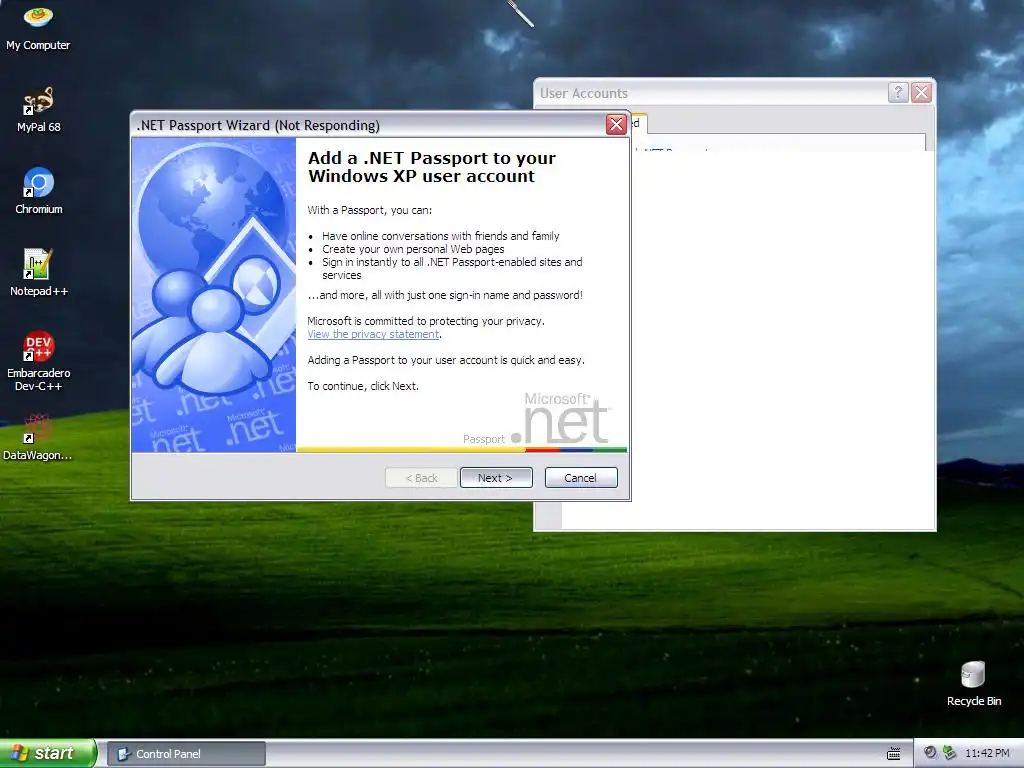Open the Windows start menu
This screenshot has height=768, width=1024.
tap(48, 753)
